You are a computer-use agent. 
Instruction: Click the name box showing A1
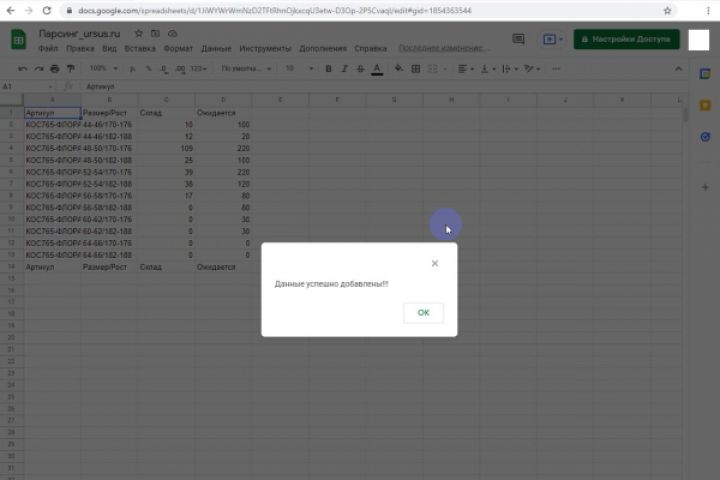(27, 86)
